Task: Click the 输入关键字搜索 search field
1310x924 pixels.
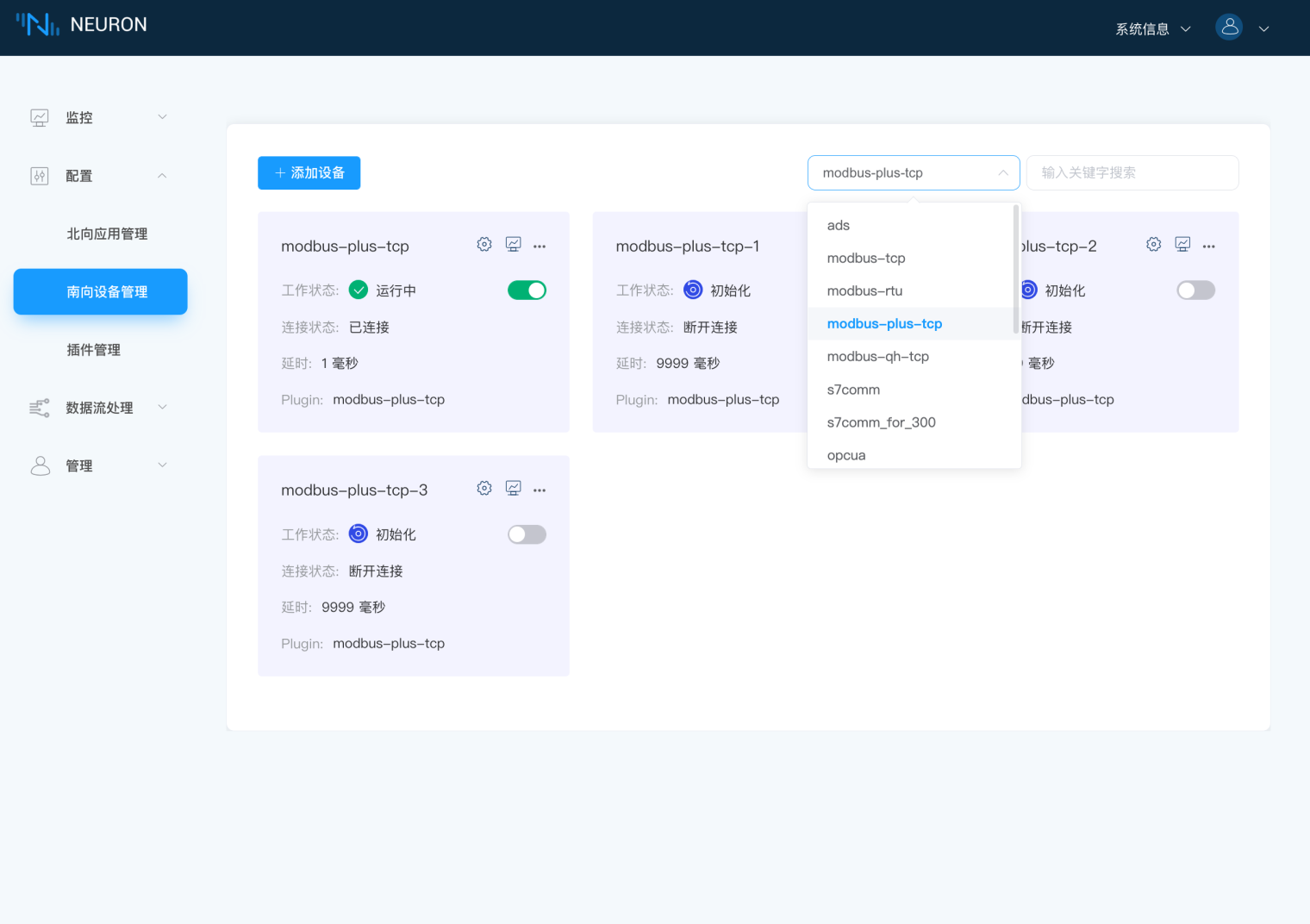Action: tap(1132, 172)
